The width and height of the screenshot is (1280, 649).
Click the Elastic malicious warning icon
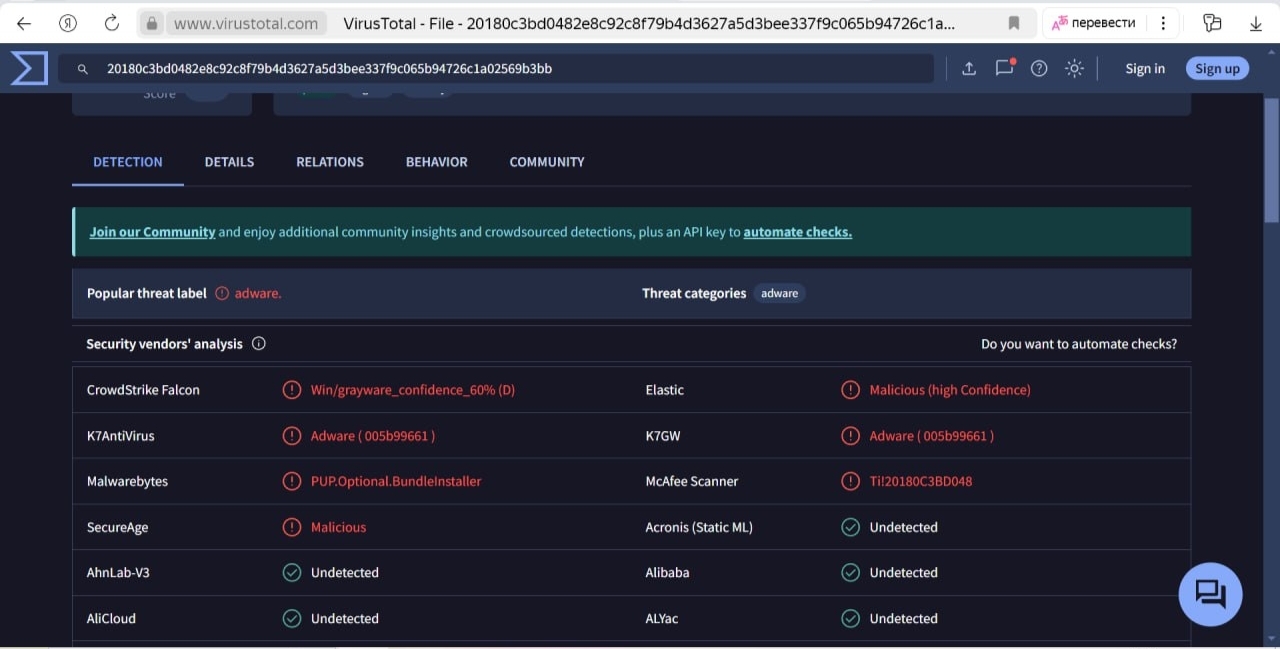tap(850, 390)
